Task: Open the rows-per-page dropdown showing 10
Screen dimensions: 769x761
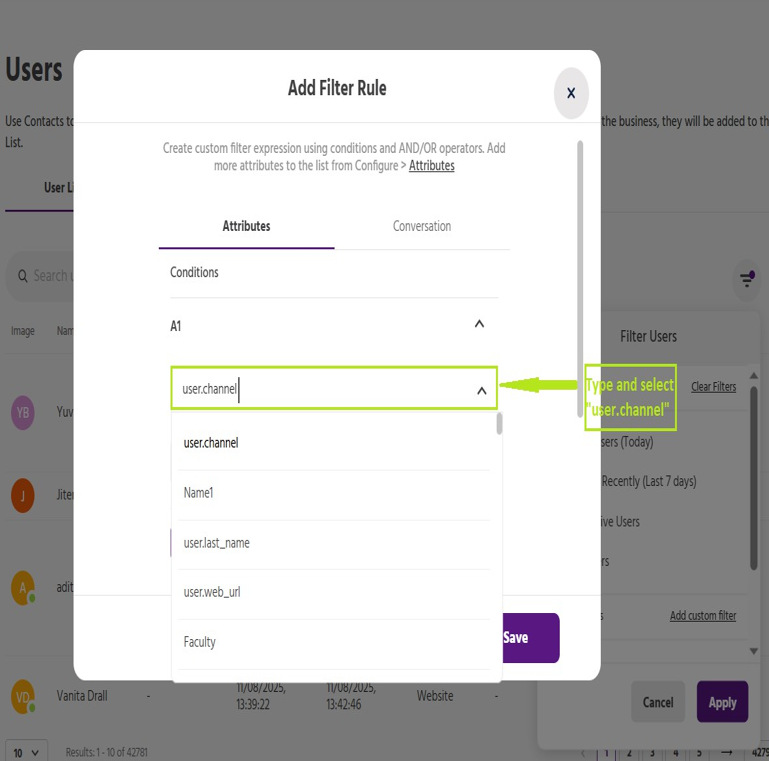Action: click(x=26, y=752)
